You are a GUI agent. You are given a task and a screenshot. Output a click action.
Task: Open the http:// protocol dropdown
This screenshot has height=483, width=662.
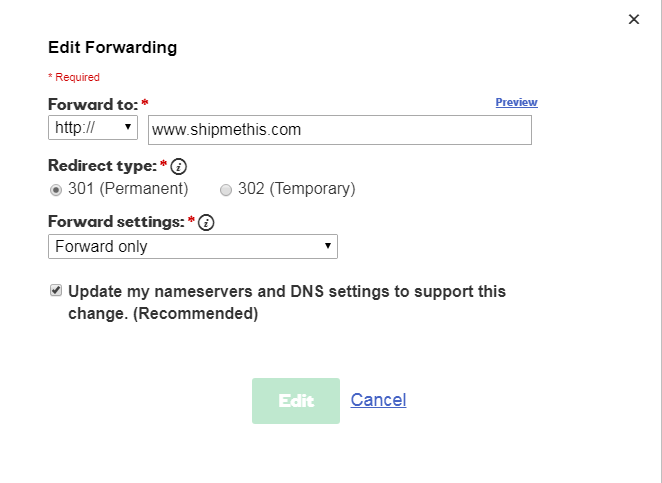click(x=92, y=128)
